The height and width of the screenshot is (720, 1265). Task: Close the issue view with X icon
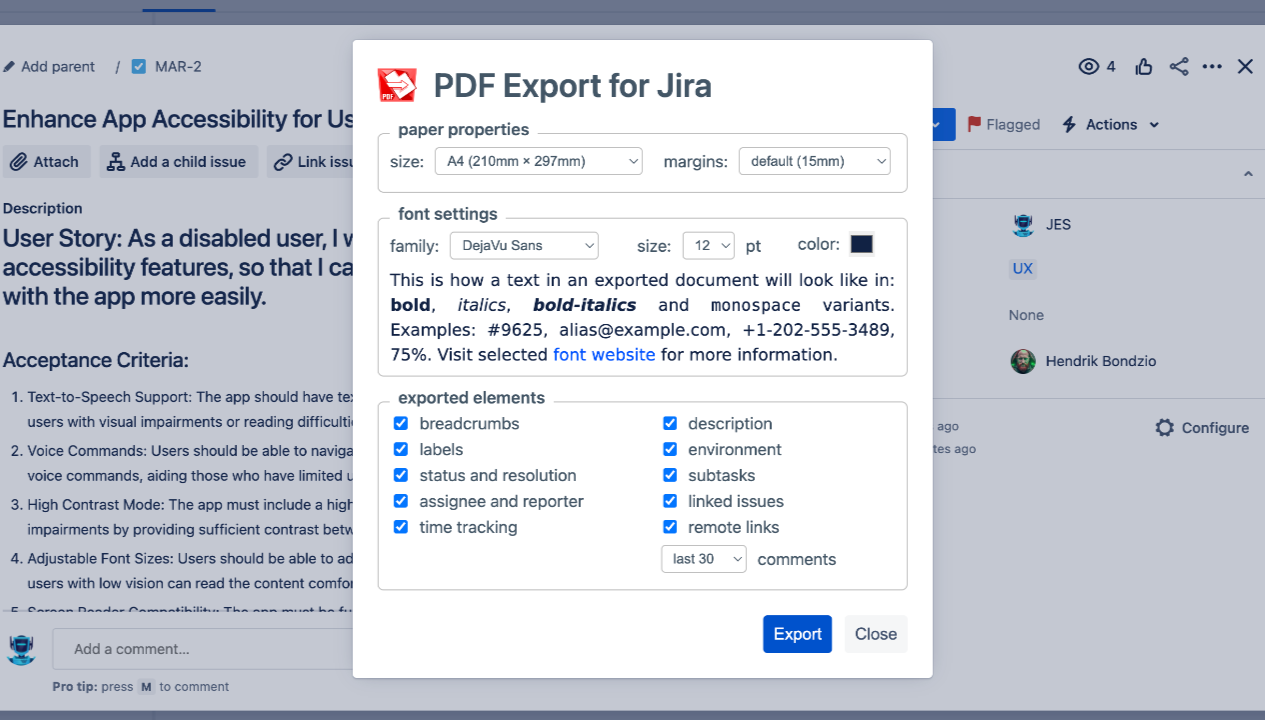click(1245, 67)
